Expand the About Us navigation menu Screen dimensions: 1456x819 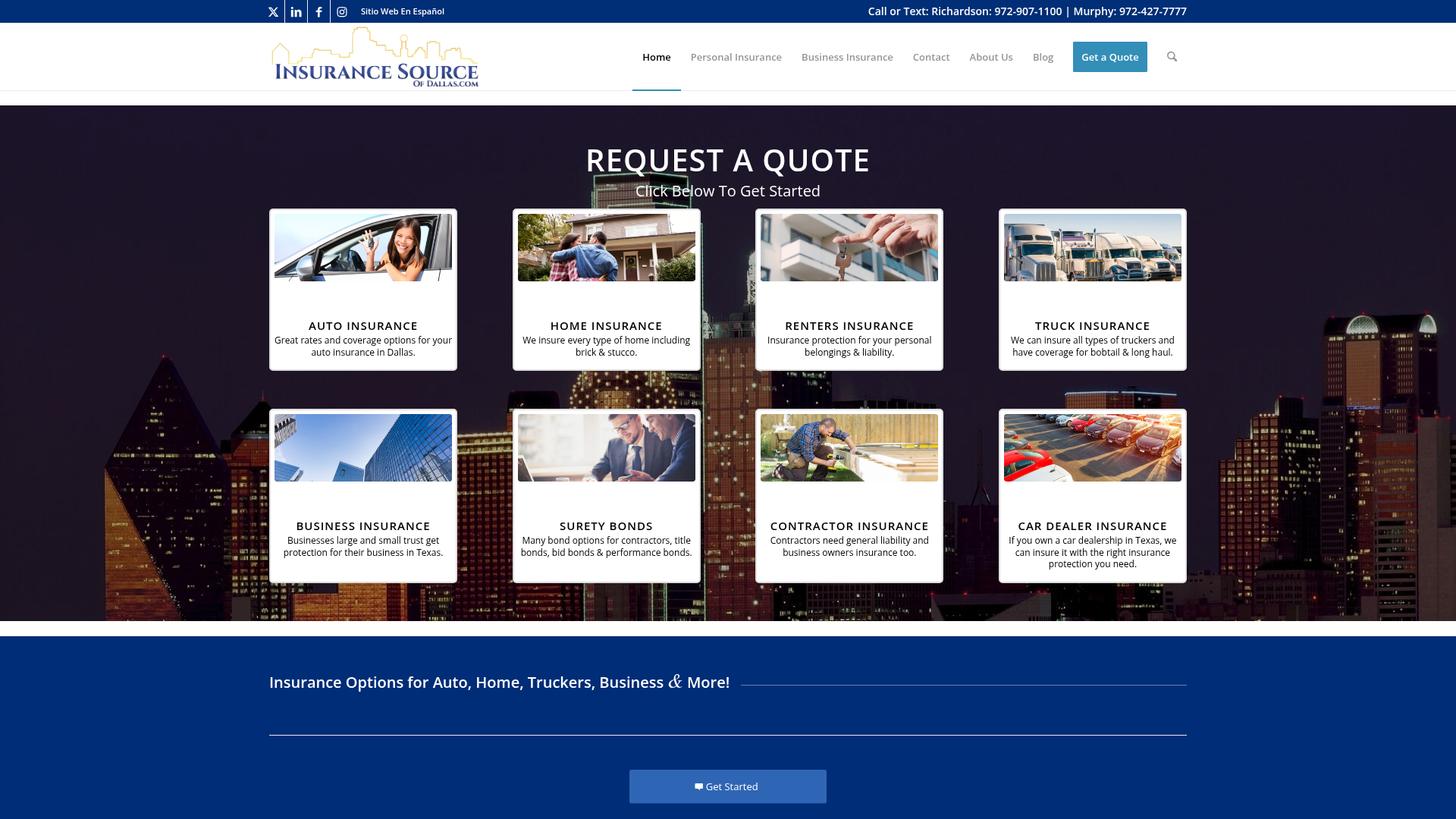[x=990, y=57]
